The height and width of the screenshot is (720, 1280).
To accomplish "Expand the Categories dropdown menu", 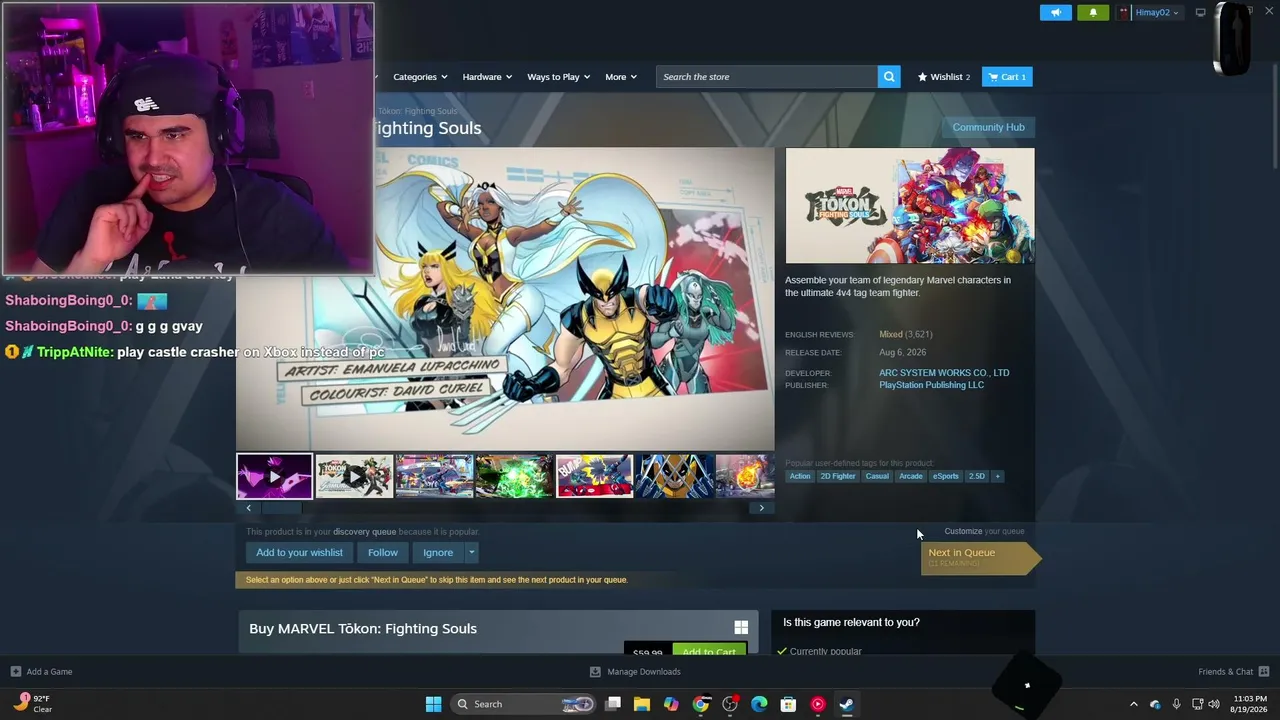I will pos(420,77).
